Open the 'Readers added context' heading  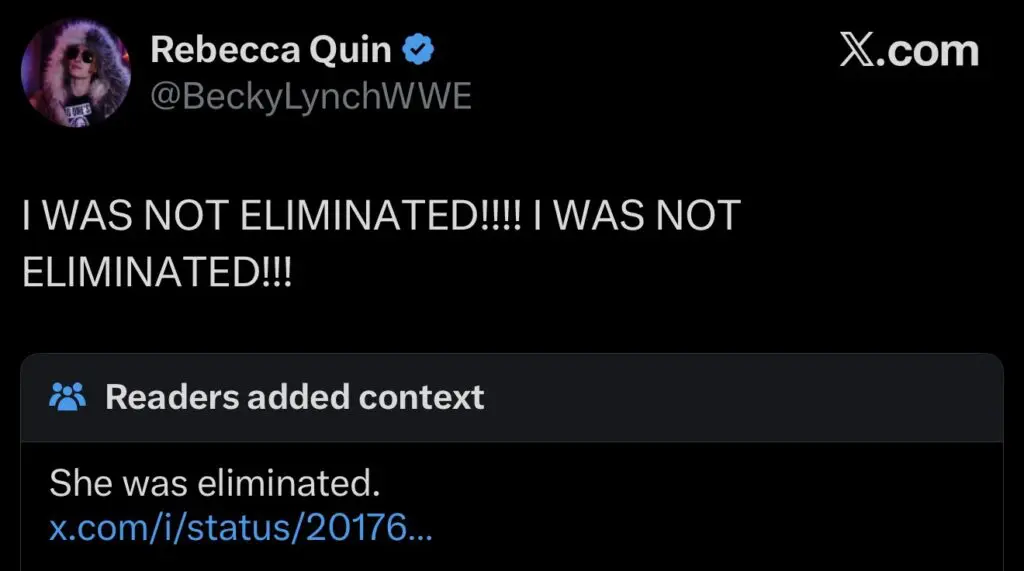point(295,397)
